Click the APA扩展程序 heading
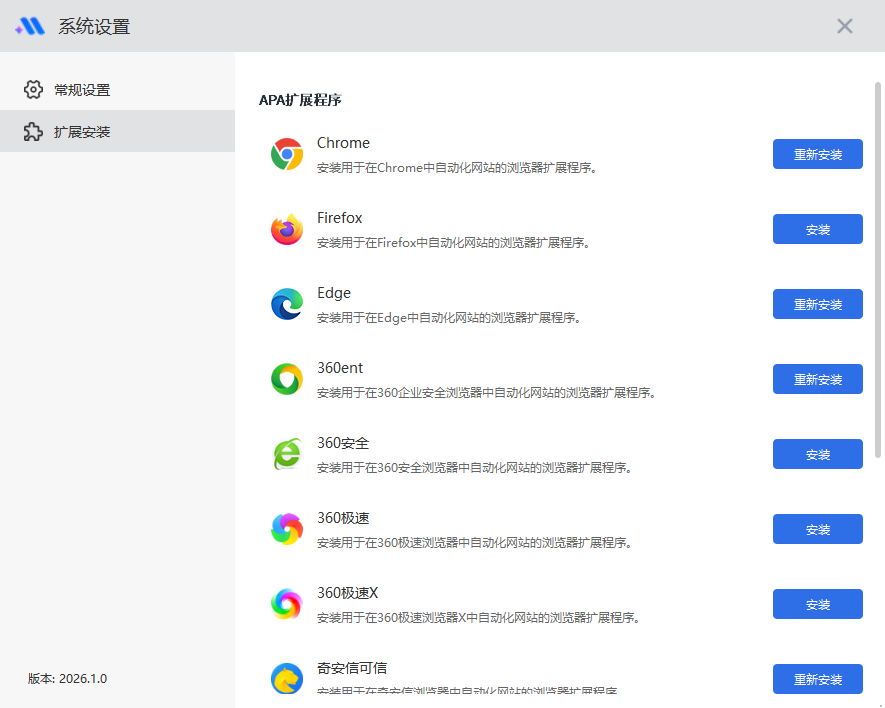Image resolution: width=885 pixels, height=708 pixels. click(x=300, y=100)
